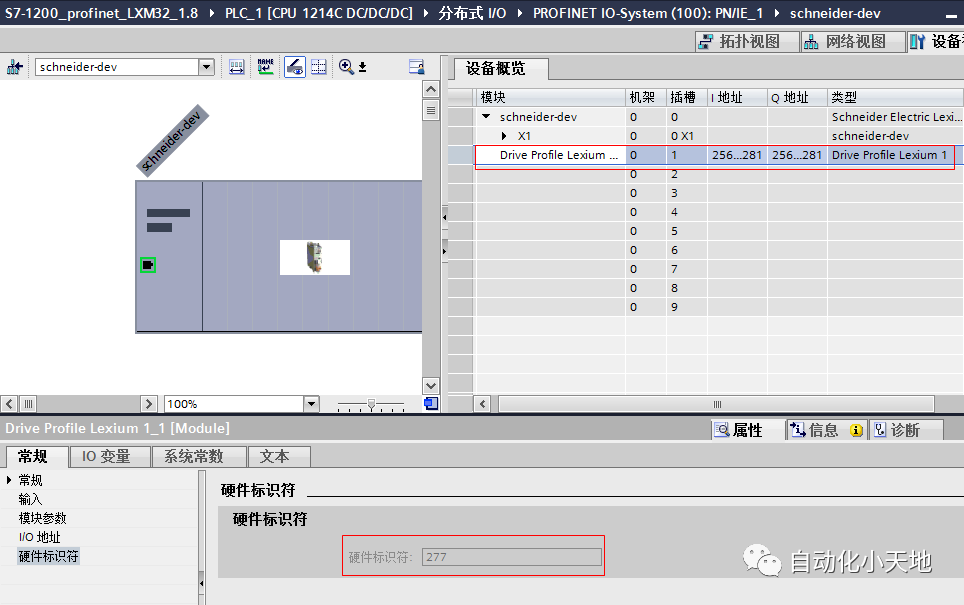
Task: Expand the X1 interface tree row
Action: pos(505,136)
